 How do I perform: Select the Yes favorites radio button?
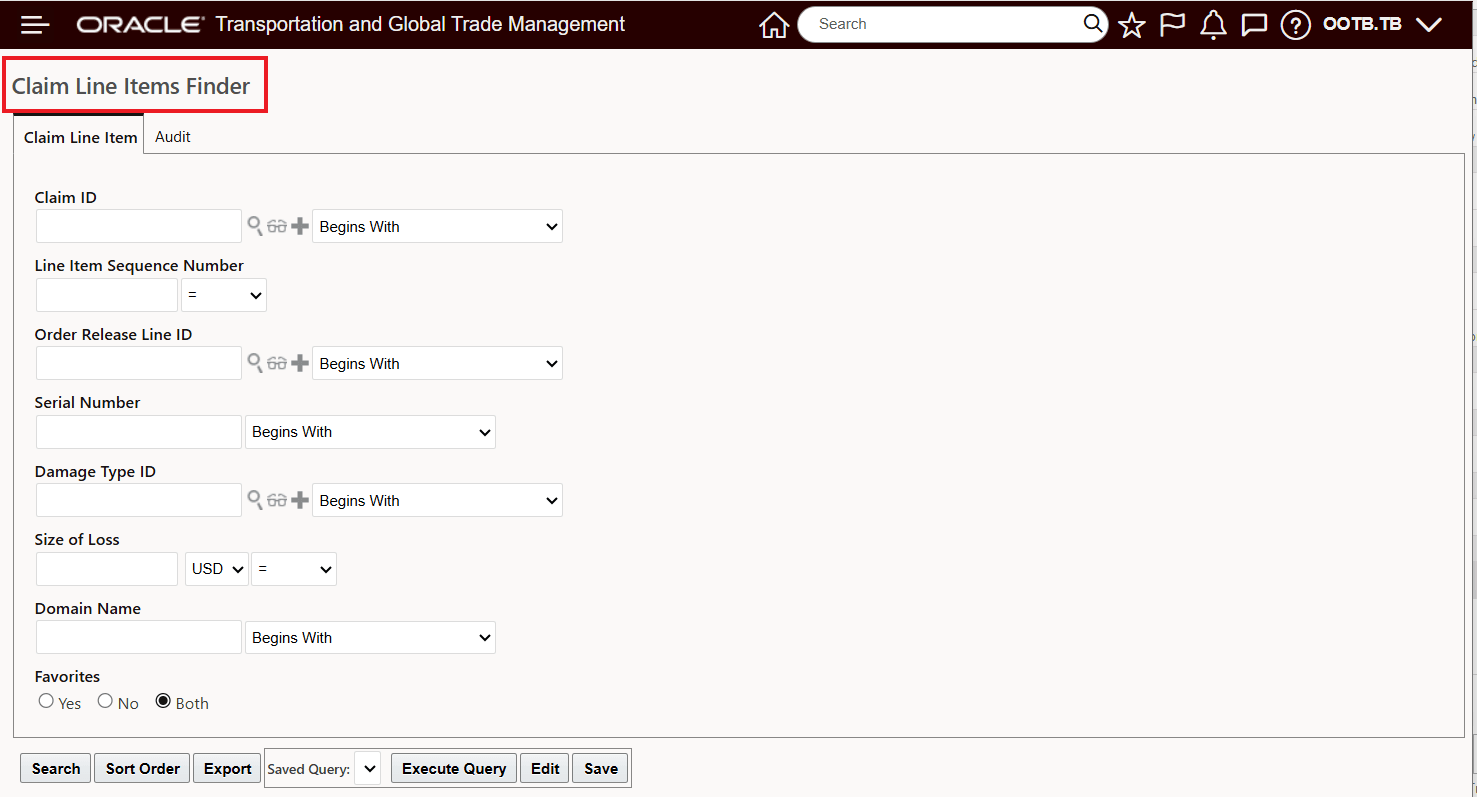click(46, 701)
